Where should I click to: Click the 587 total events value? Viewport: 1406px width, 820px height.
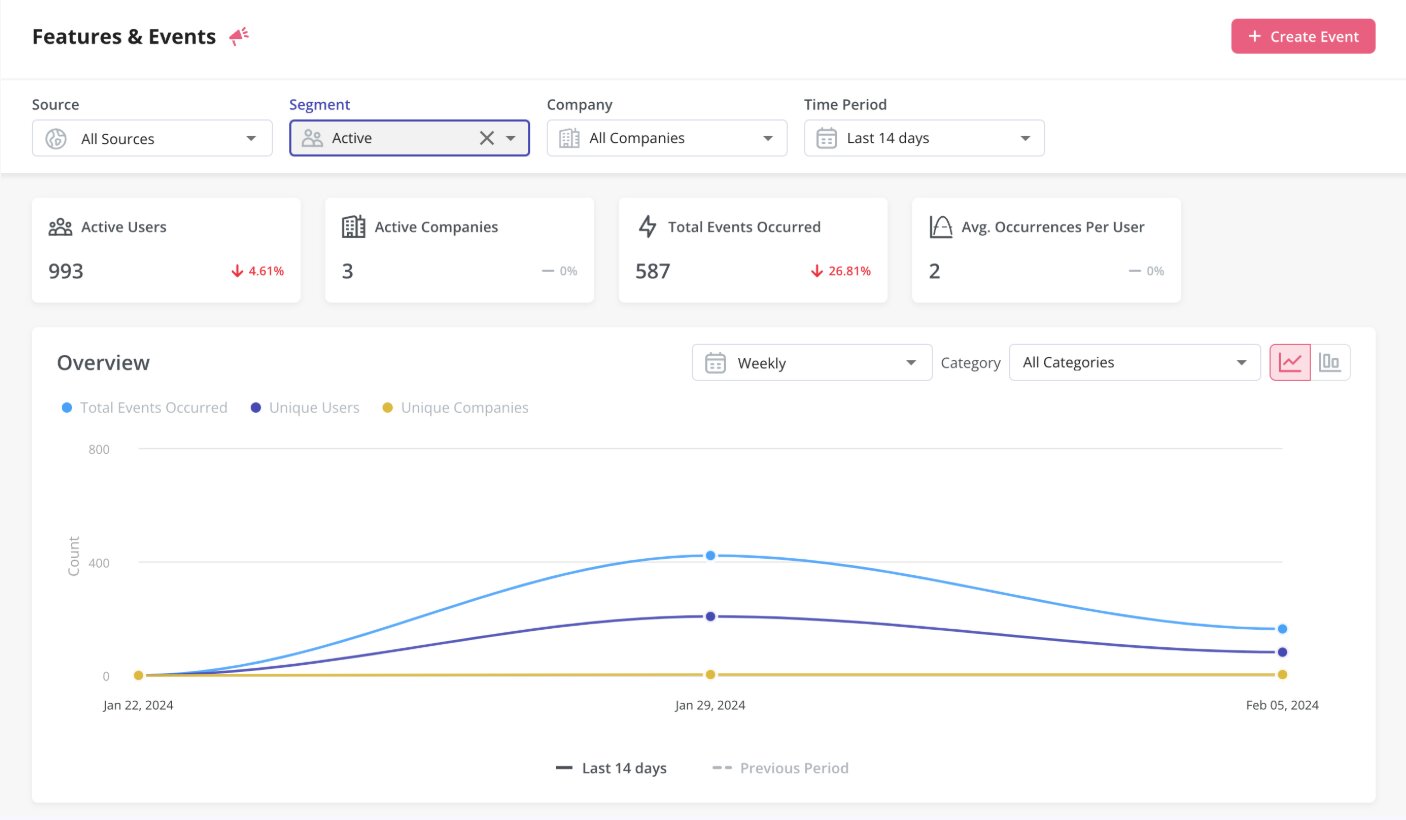coord(653,271)
